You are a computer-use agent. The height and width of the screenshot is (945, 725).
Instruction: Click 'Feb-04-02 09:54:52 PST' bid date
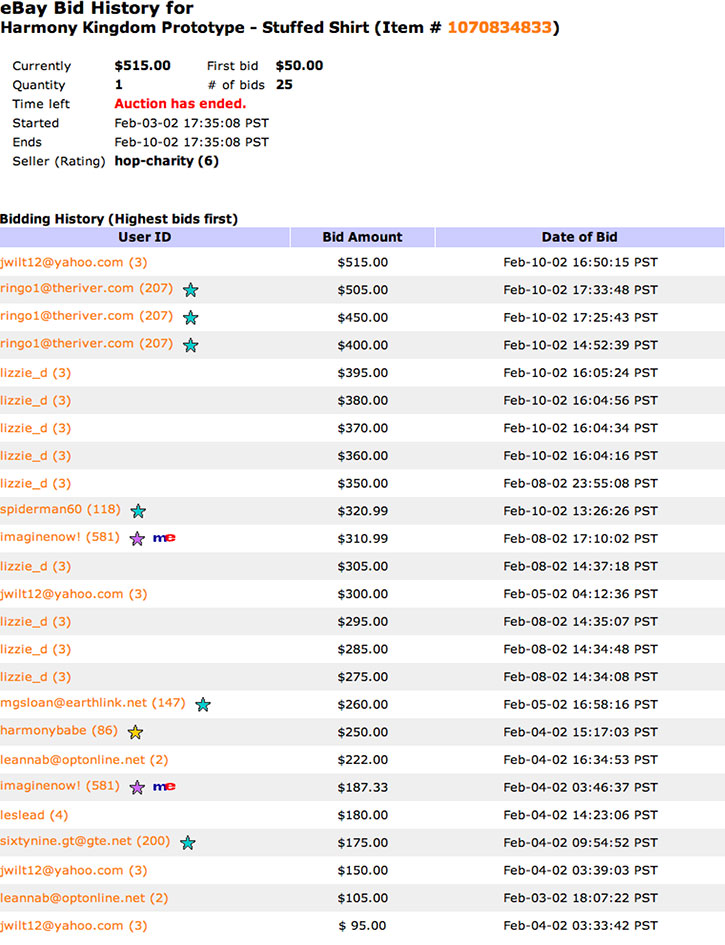580,843
